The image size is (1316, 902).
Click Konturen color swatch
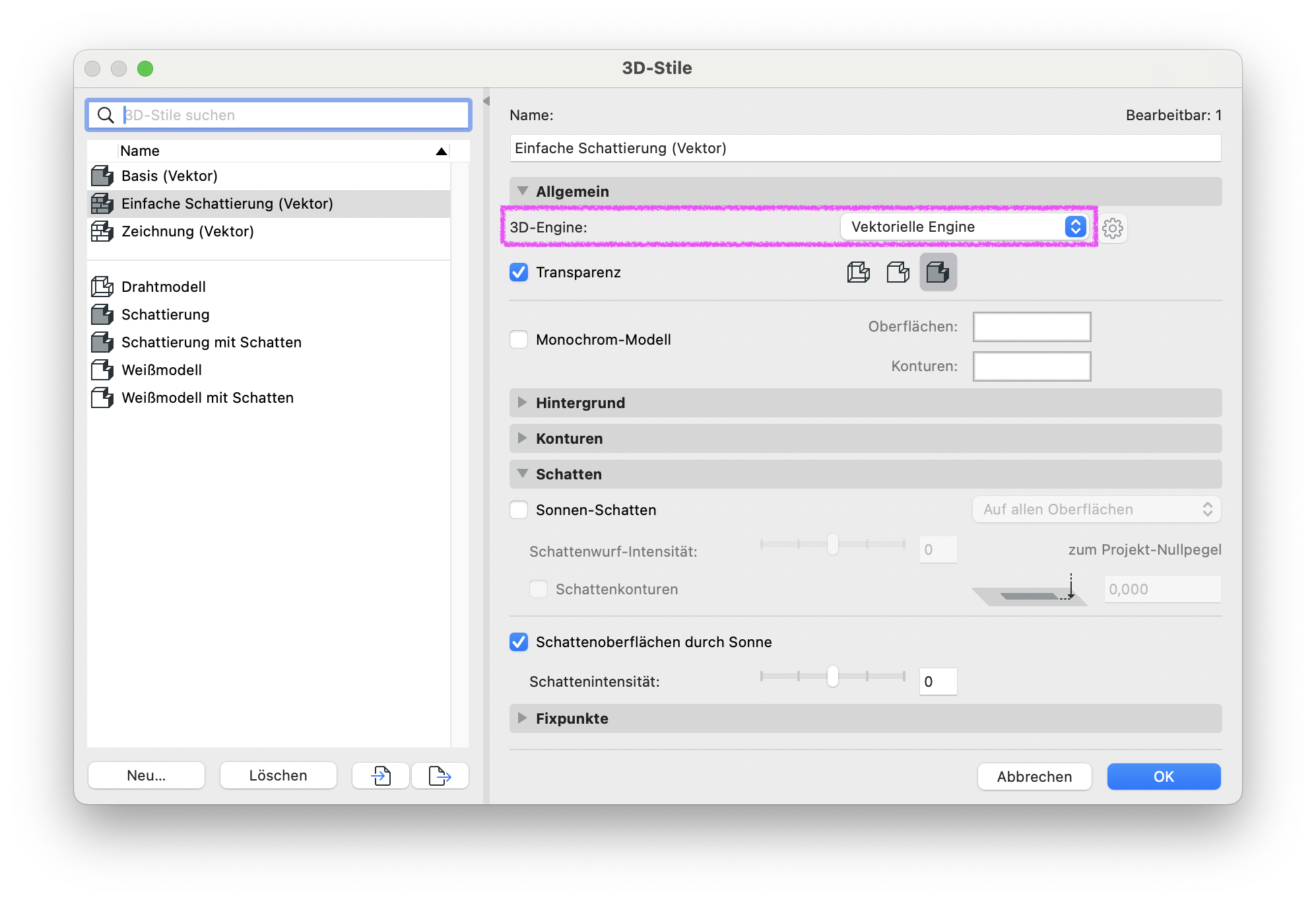1032,366
